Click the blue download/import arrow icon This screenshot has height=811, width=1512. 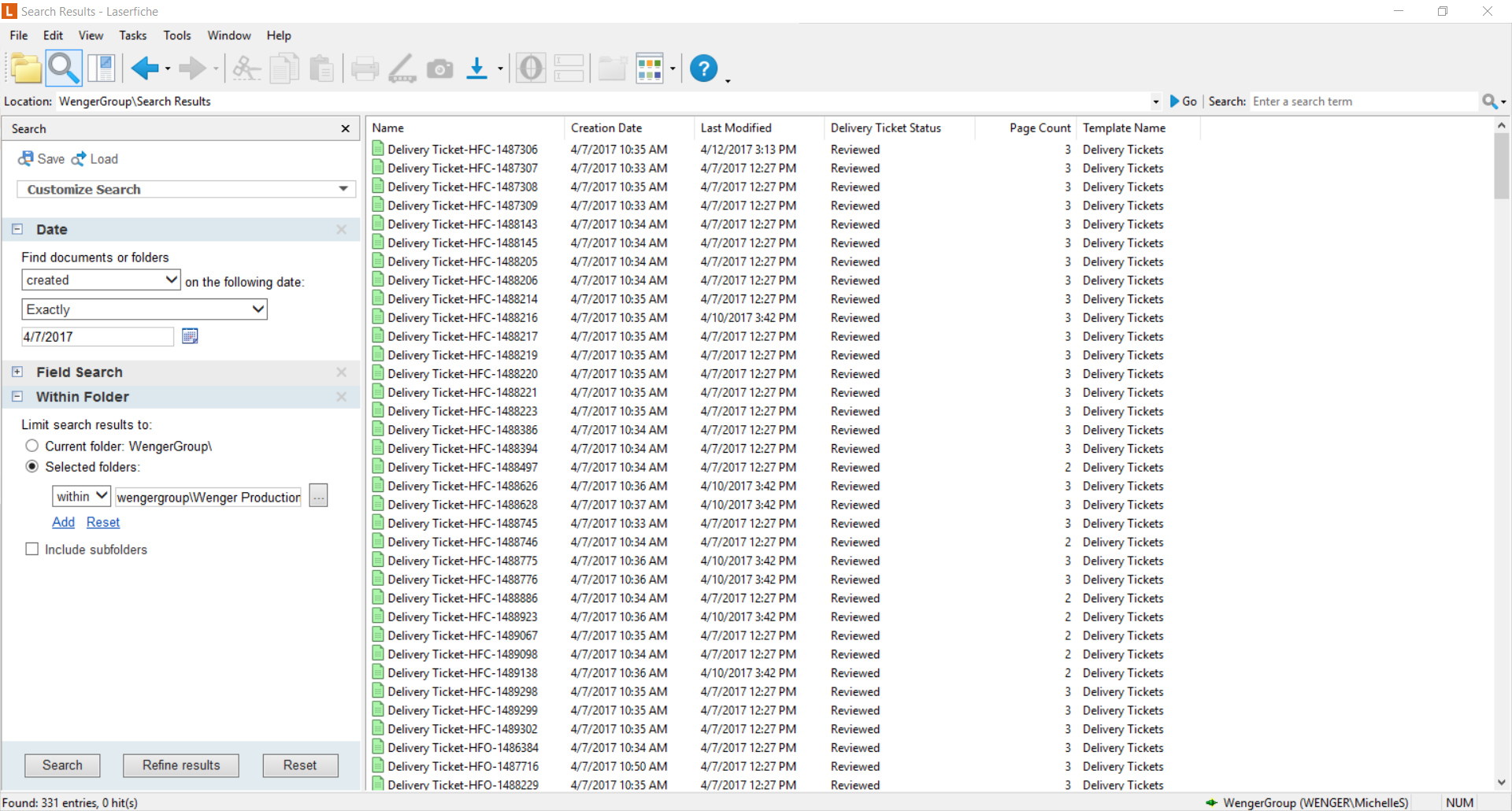click(476, 69)
